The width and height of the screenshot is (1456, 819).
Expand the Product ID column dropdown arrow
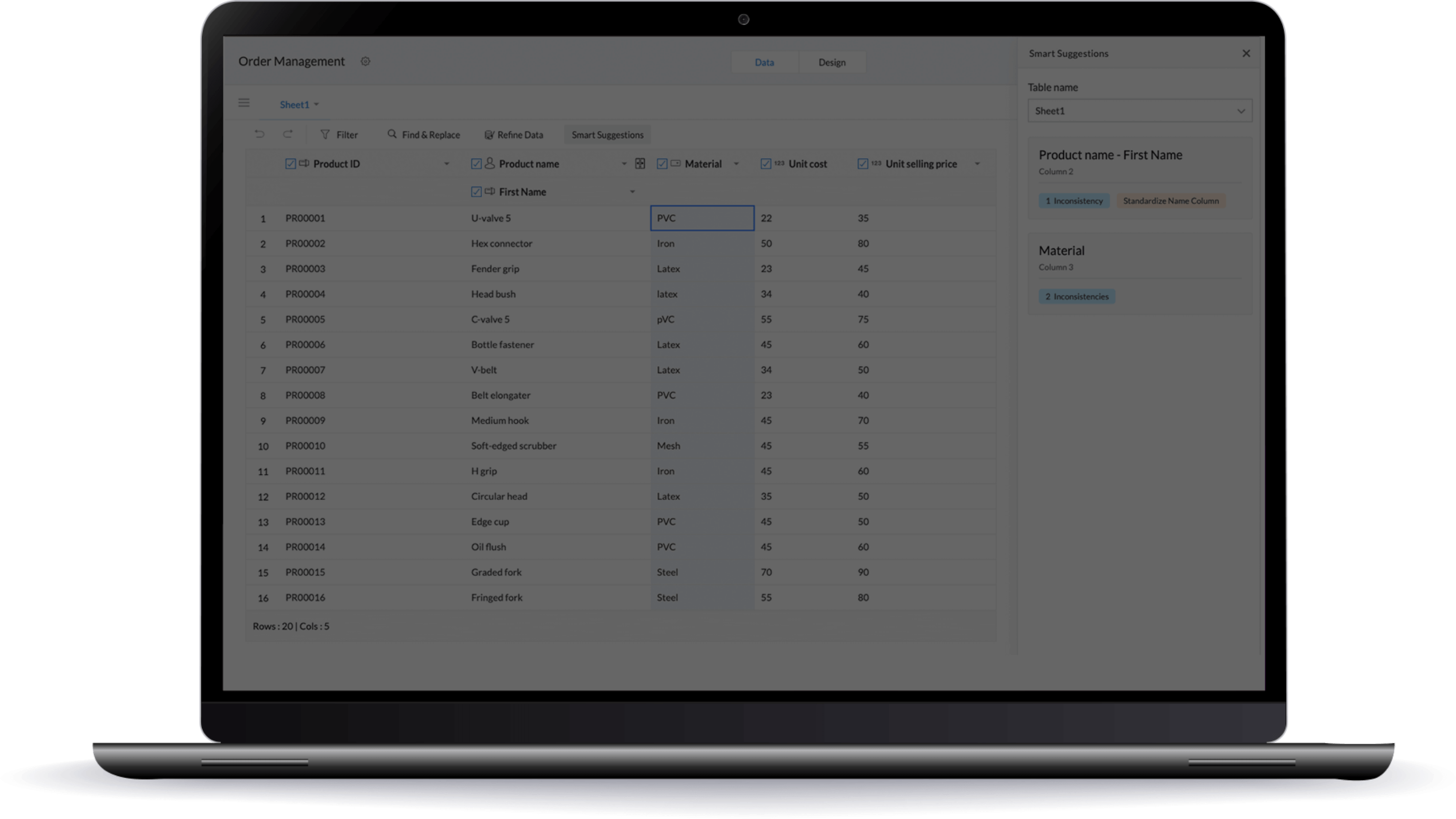446,164
